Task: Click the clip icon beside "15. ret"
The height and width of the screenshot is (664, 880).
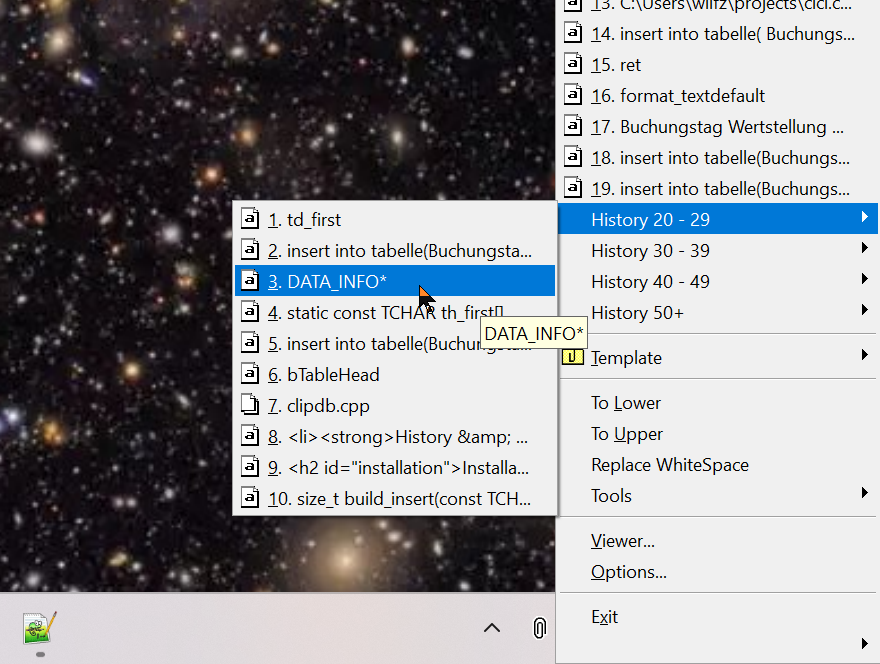Action: [x=574, y=64]
